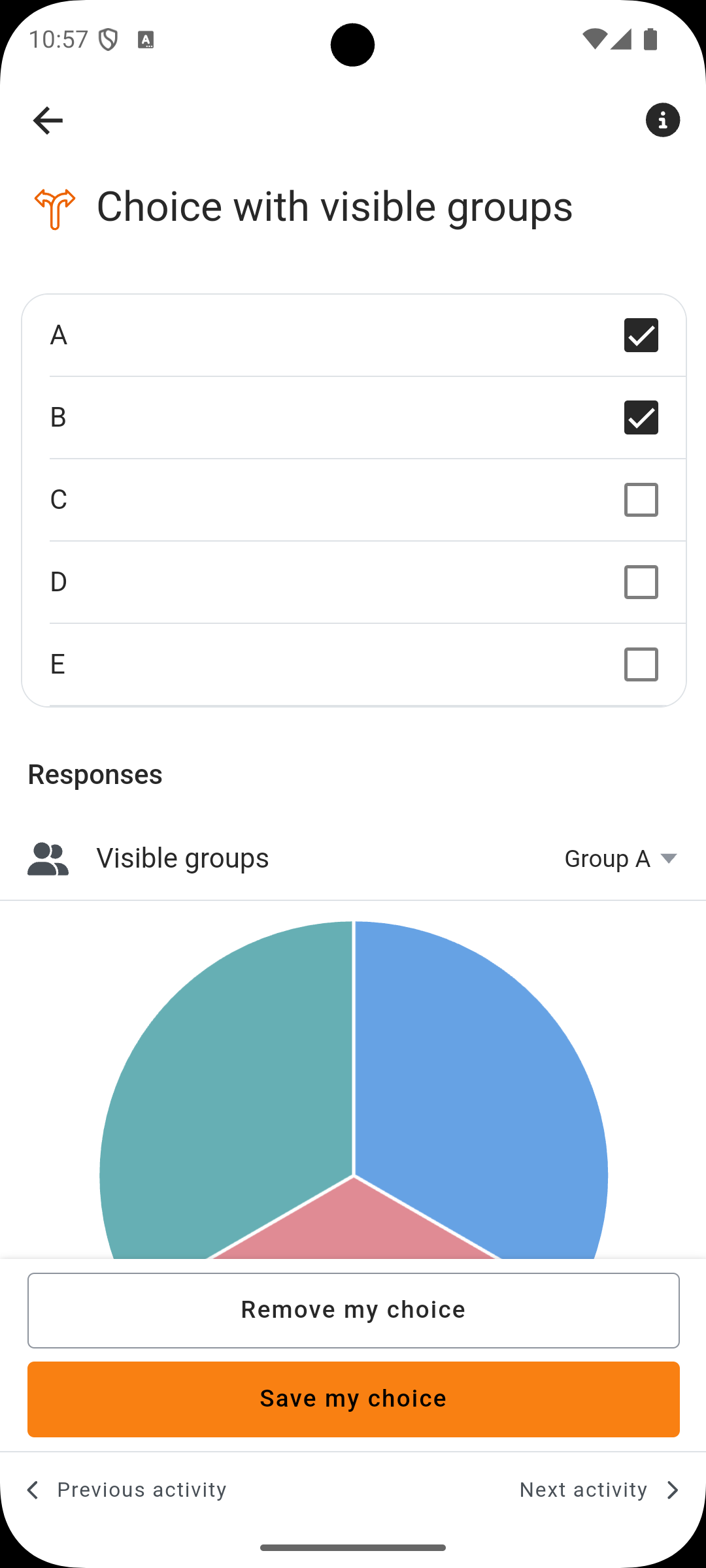Click the Save my choice button
Screen dimensions: 706x1568
pyautogui.click(x=354, y=1399)
